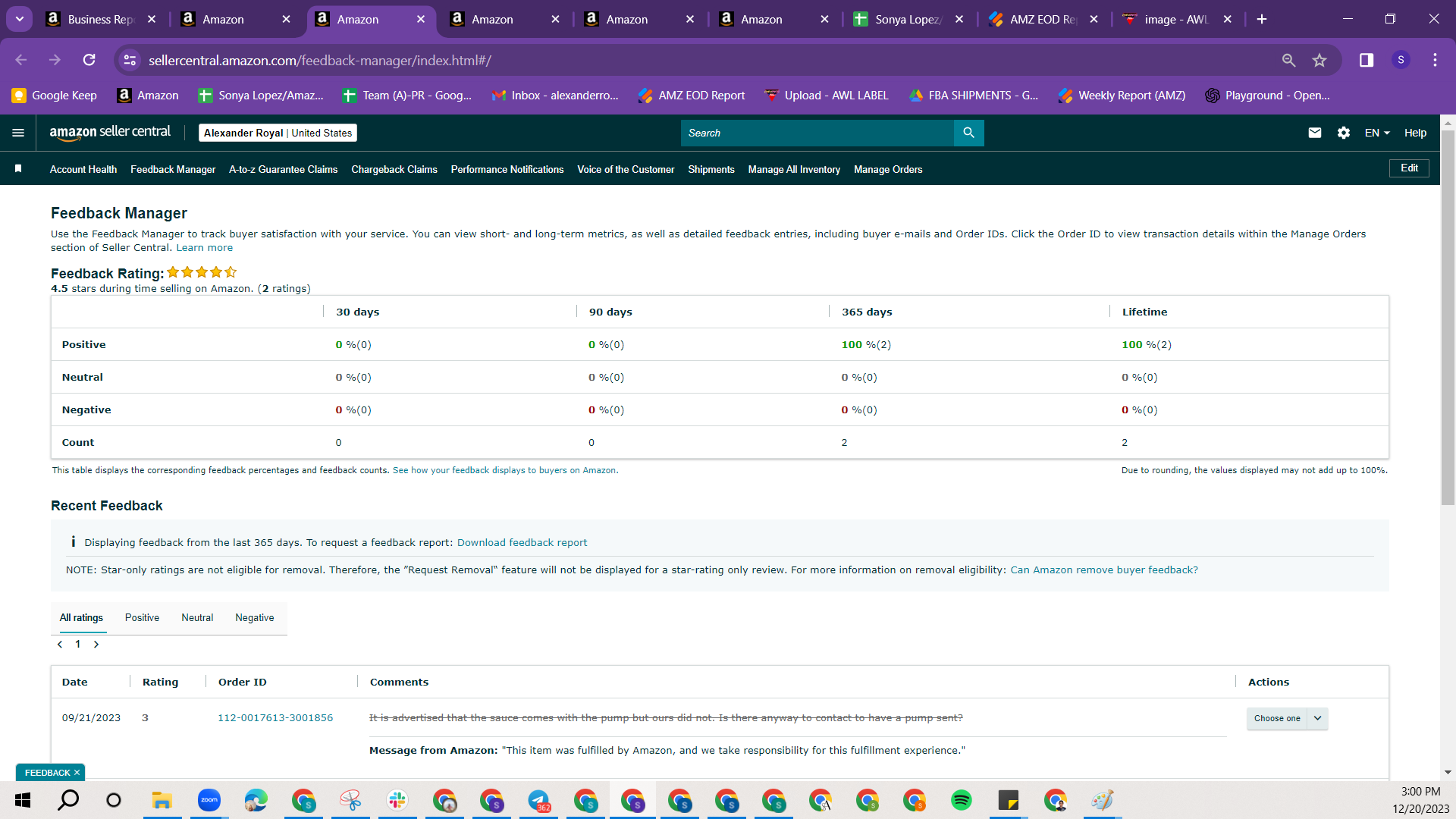Image resolution: width=1456 pixels, height=819 pixels.
Task: Open Account Health in the nav bar
Action: pyautogui.click(x=83, y=169)
